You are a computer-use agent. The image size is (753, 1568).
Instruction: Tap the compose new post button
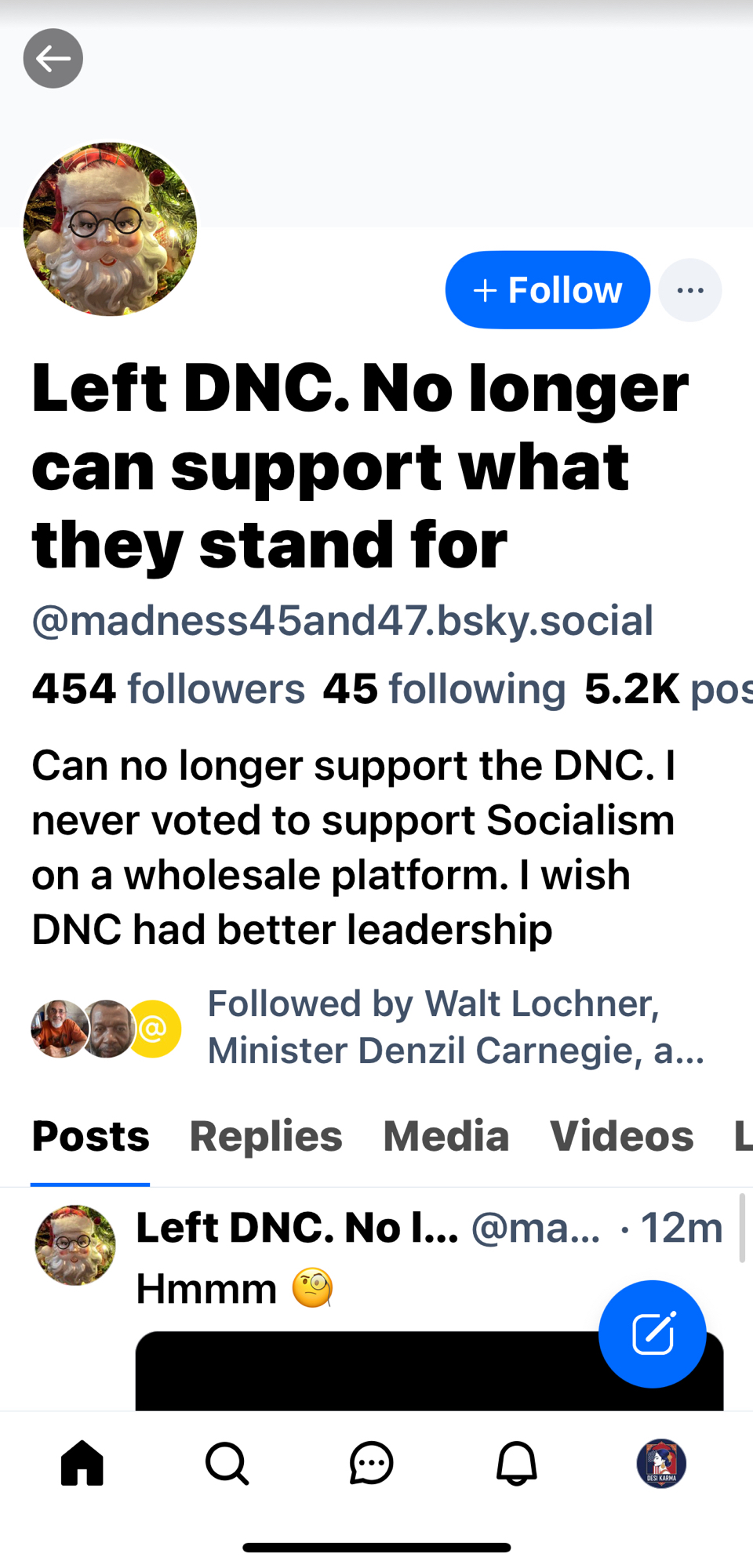pyautogui.click(x=652, y=1334)
